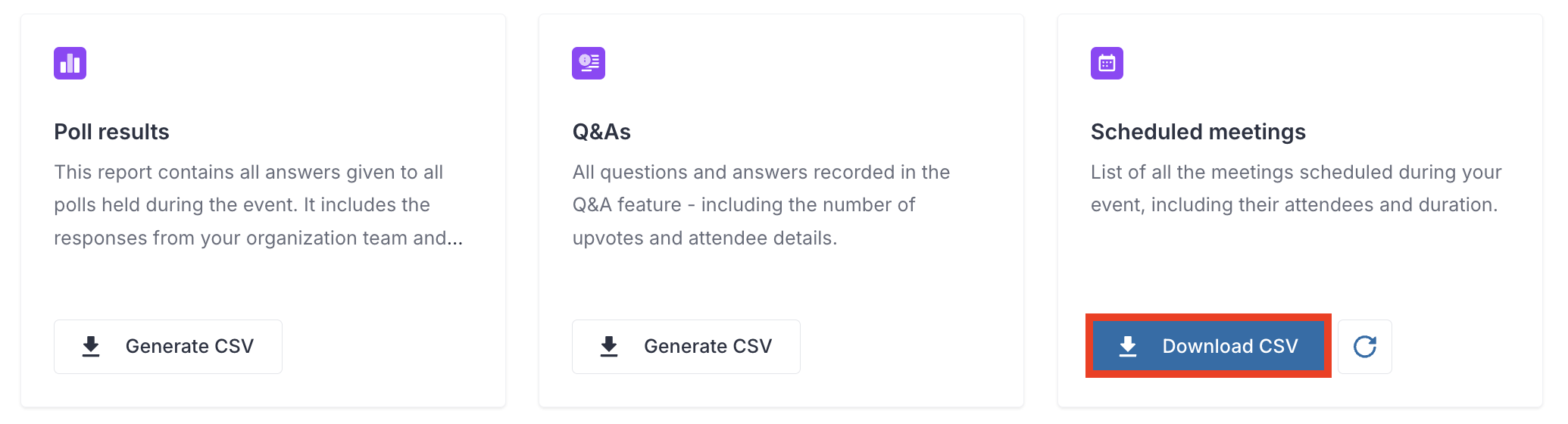Select the Poll results heading
1568x424 pixels.
[111, 132]
